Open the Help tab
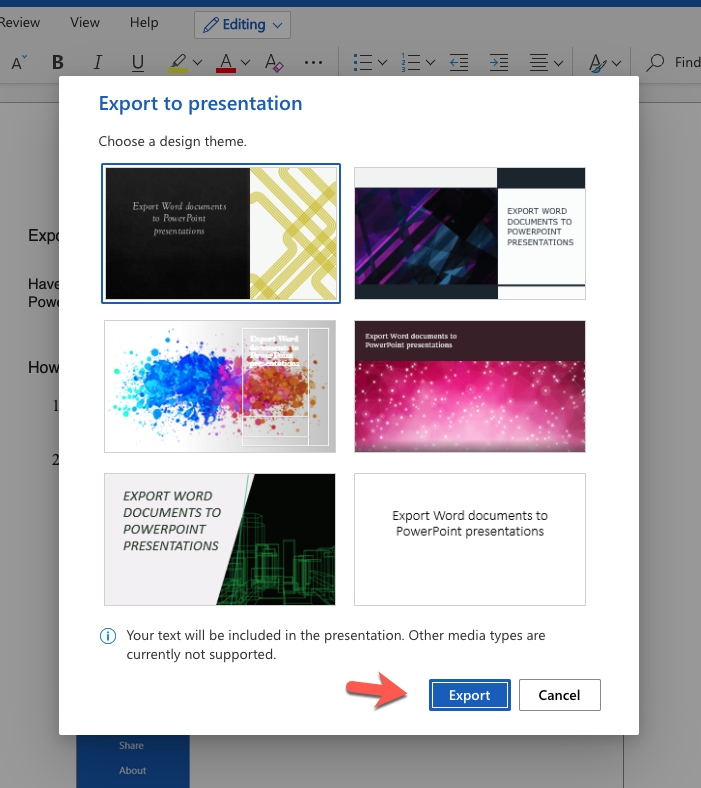Screen dimensions: 701x788 pos(144,23)
